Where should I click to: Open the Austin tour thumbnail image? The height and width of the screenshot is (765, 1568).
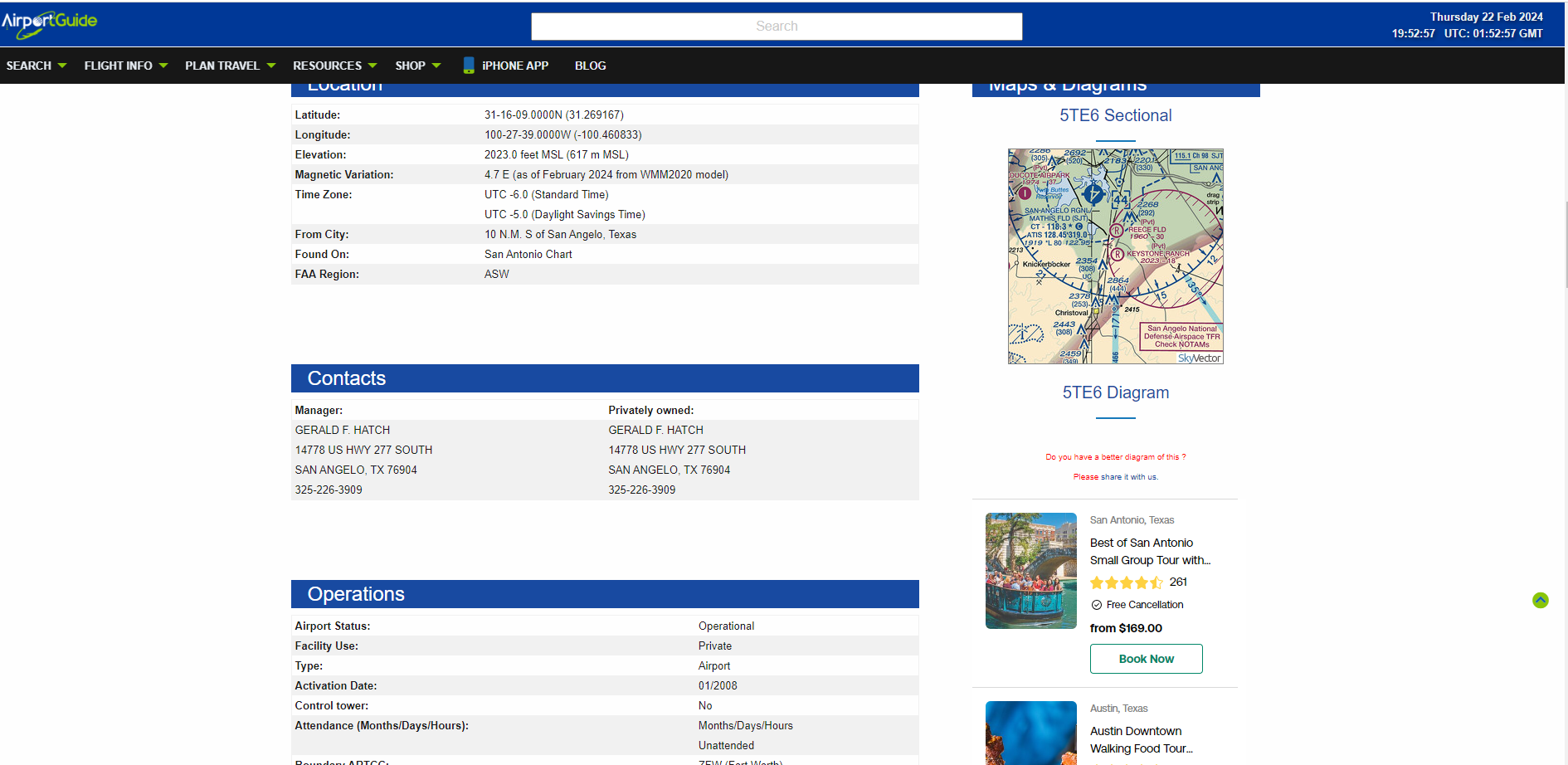coord(1031,733)
